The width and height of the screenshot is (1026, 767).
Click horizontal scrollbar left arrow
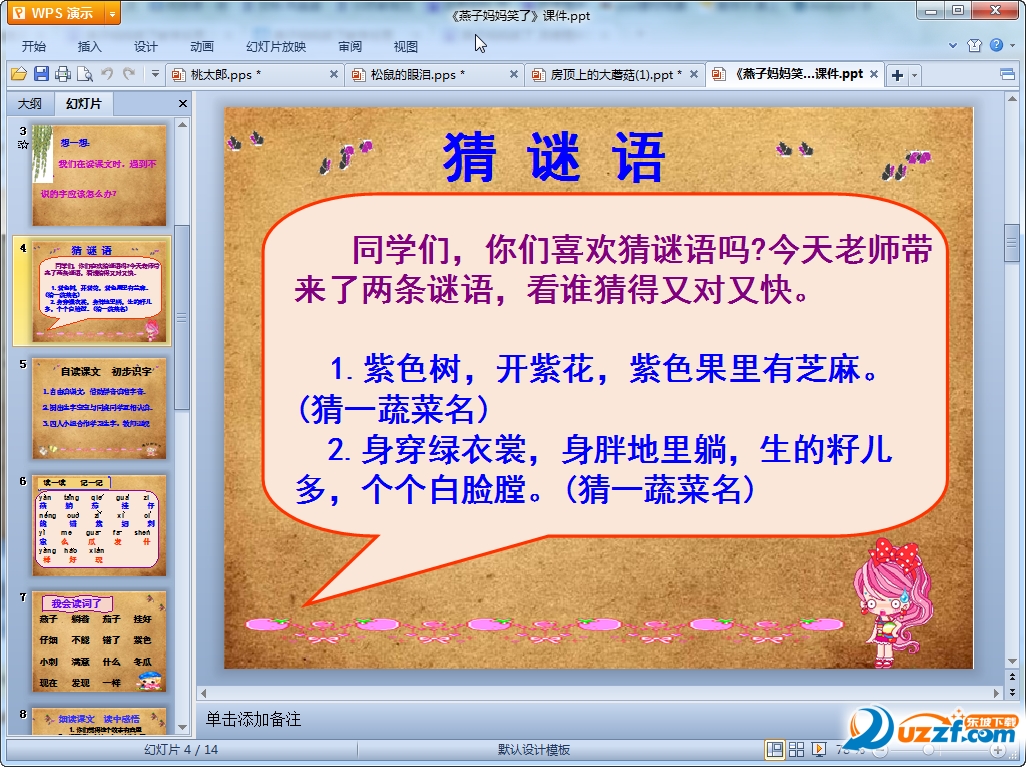point(203,693)
